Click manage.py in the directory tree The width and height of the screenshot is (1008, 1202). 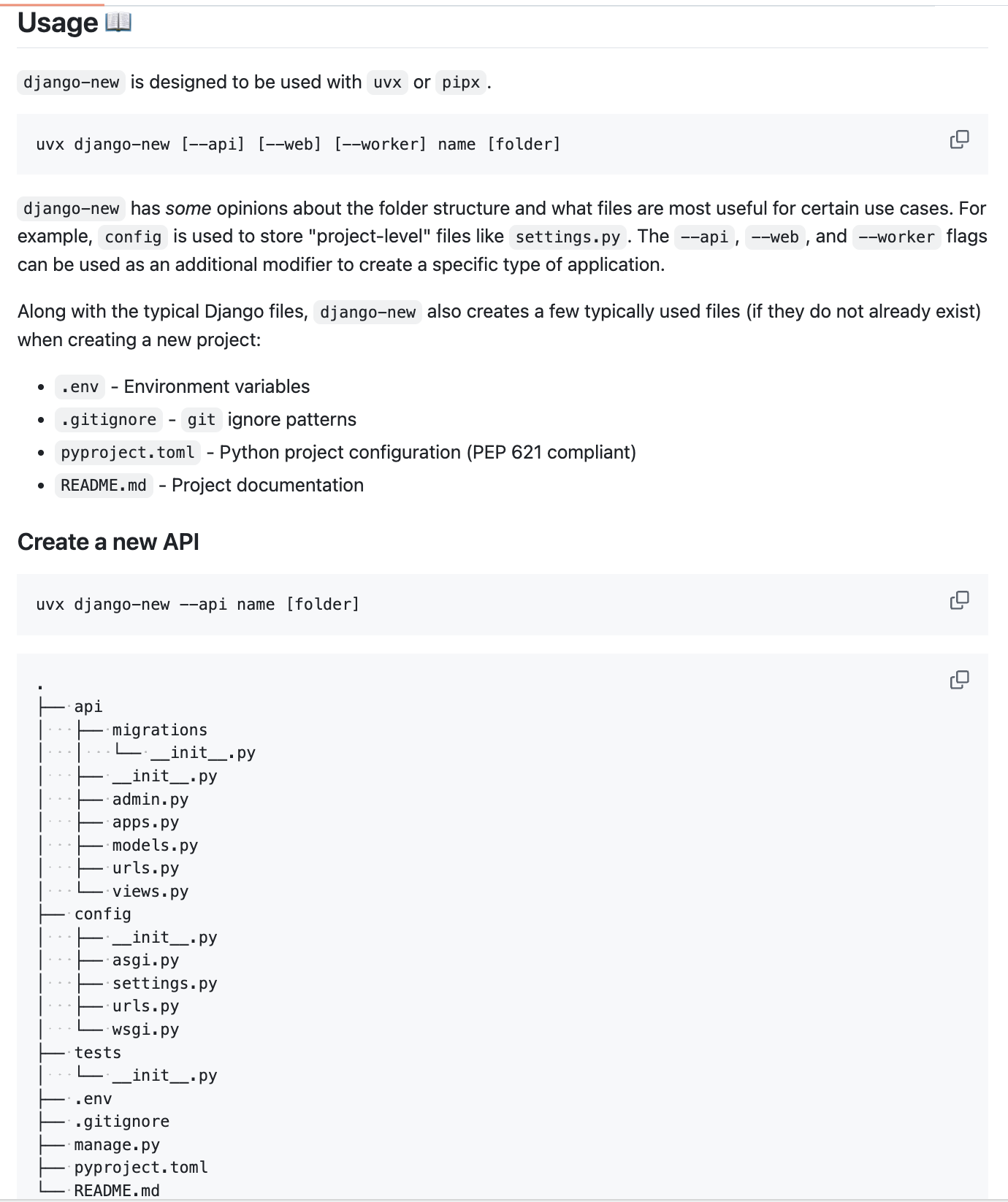(x=117, y=1145)
